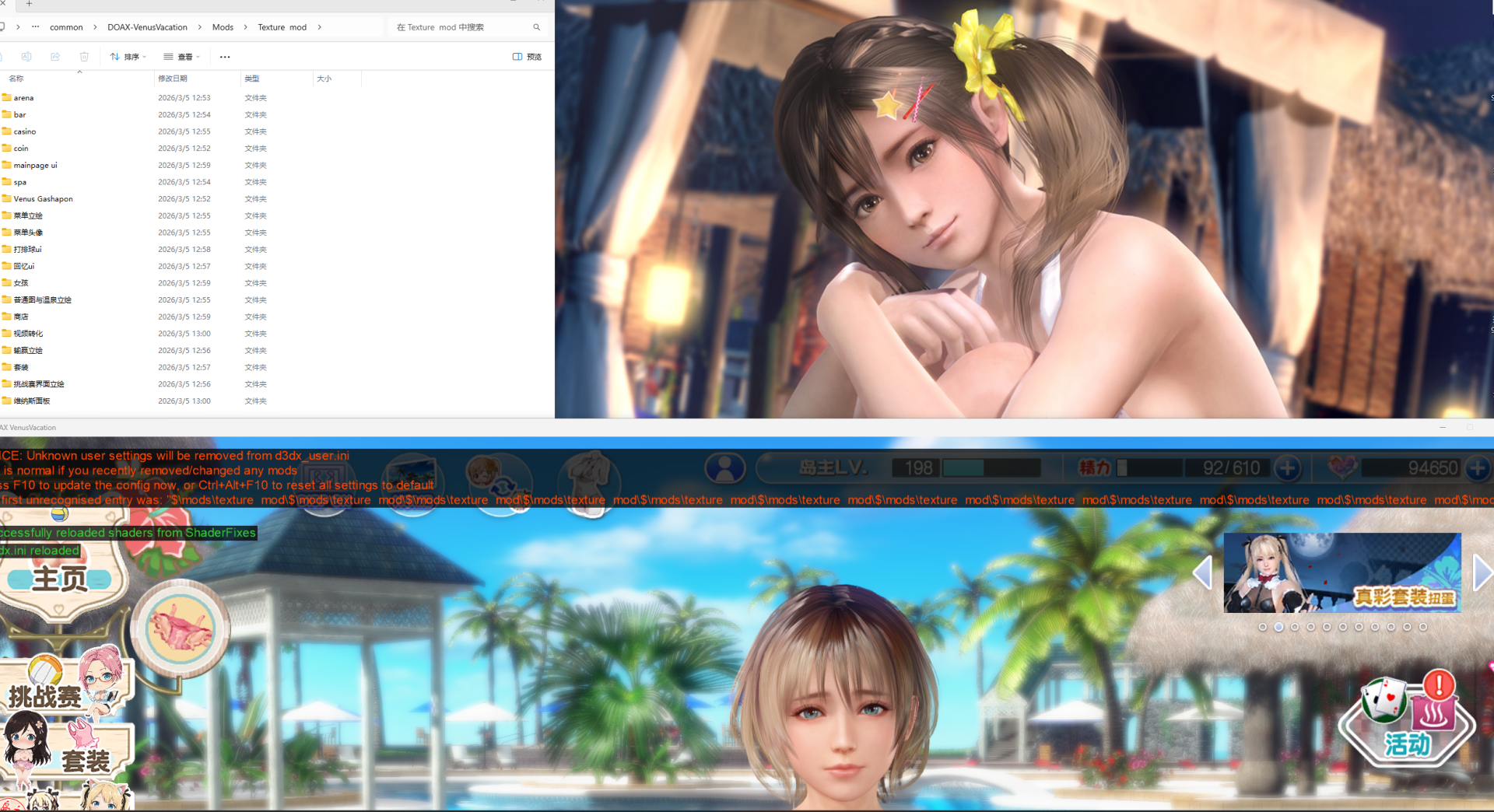Select the fifth banner page dot
The width and height of the screenshot is (1494, 812).
(x=1327, y=627)
